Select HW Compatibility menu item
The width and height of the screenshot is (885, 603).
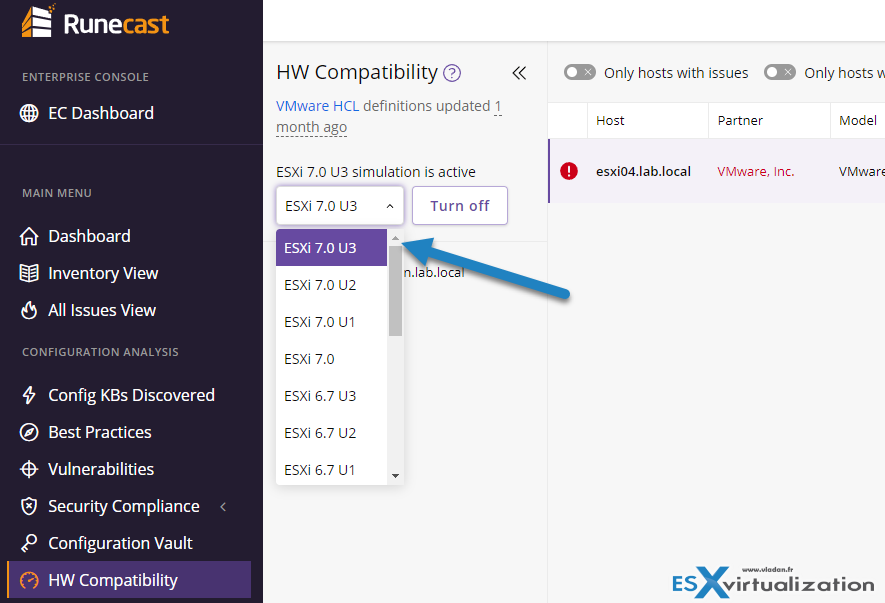(129, 580)
